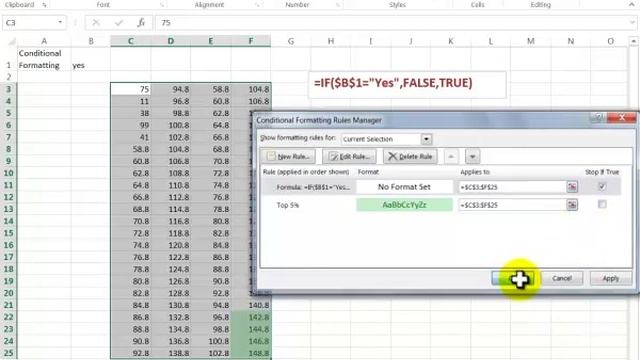Open the Name Box dropdown arrow
This screenshot has height=360, width=640.
(x=60, y=22)
